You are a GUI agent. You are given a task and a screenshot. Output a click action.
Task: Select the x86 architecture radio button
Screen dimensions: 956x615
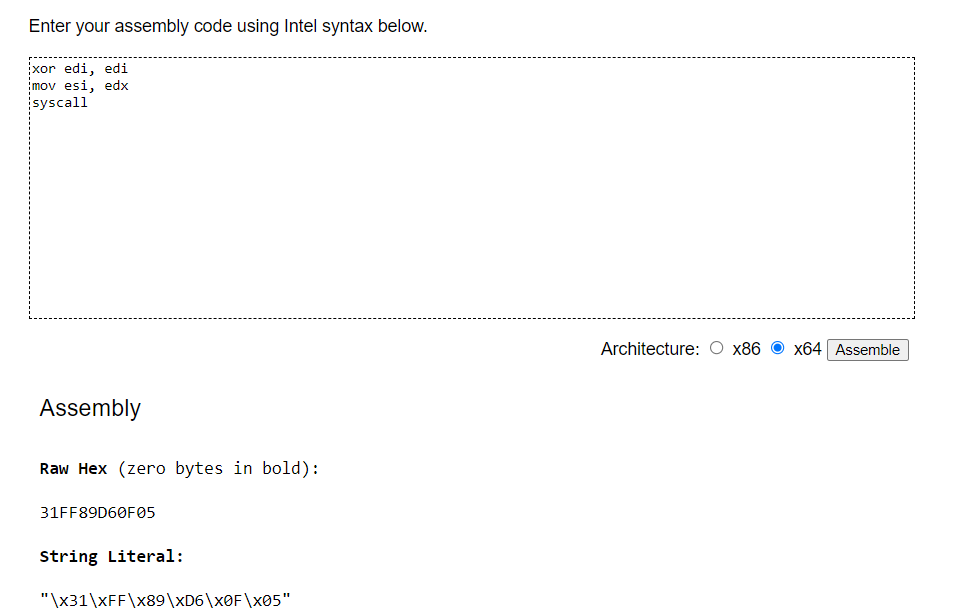(x=716, y=349)
